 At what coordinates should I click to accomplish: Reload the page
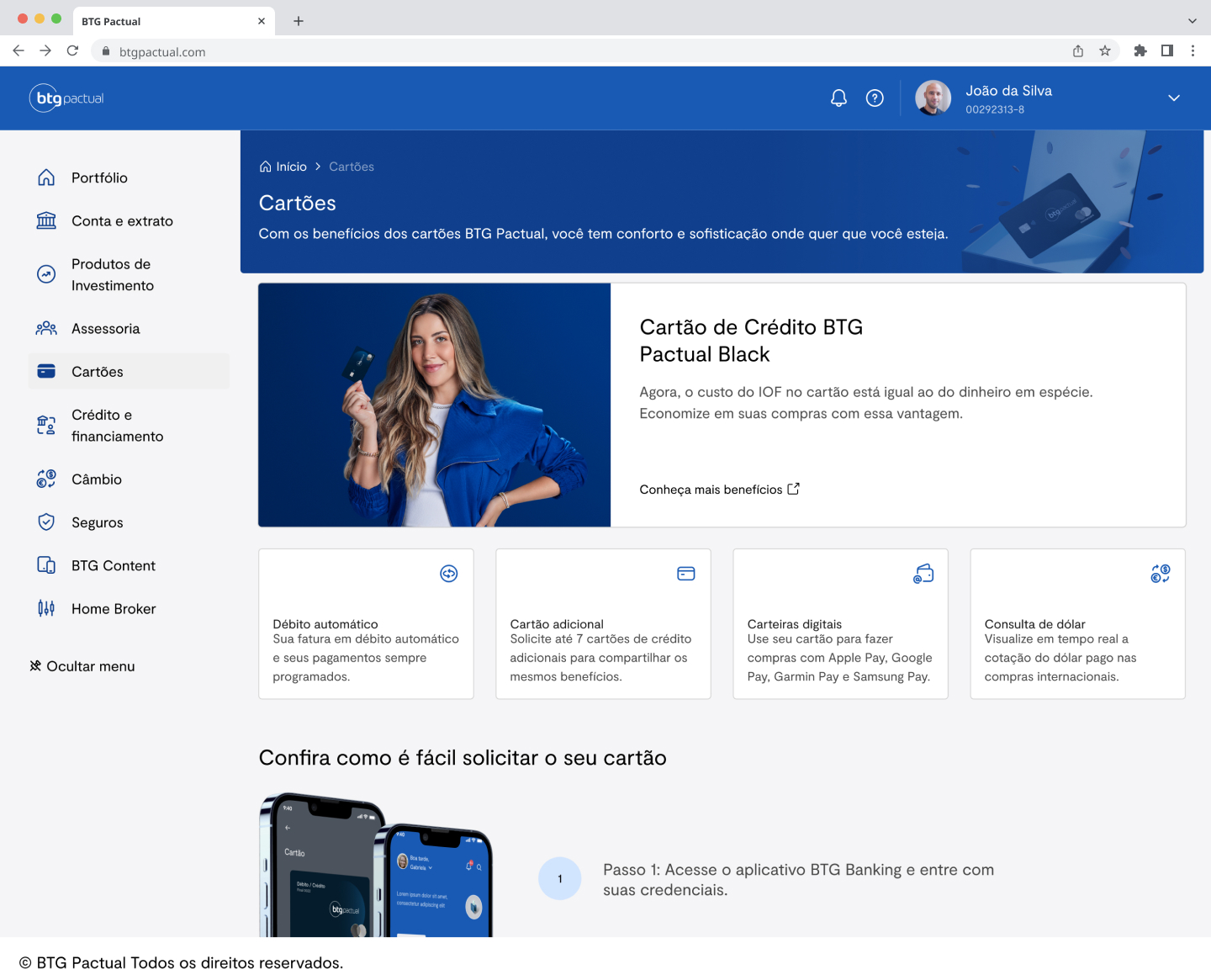[x=72, y=51]
